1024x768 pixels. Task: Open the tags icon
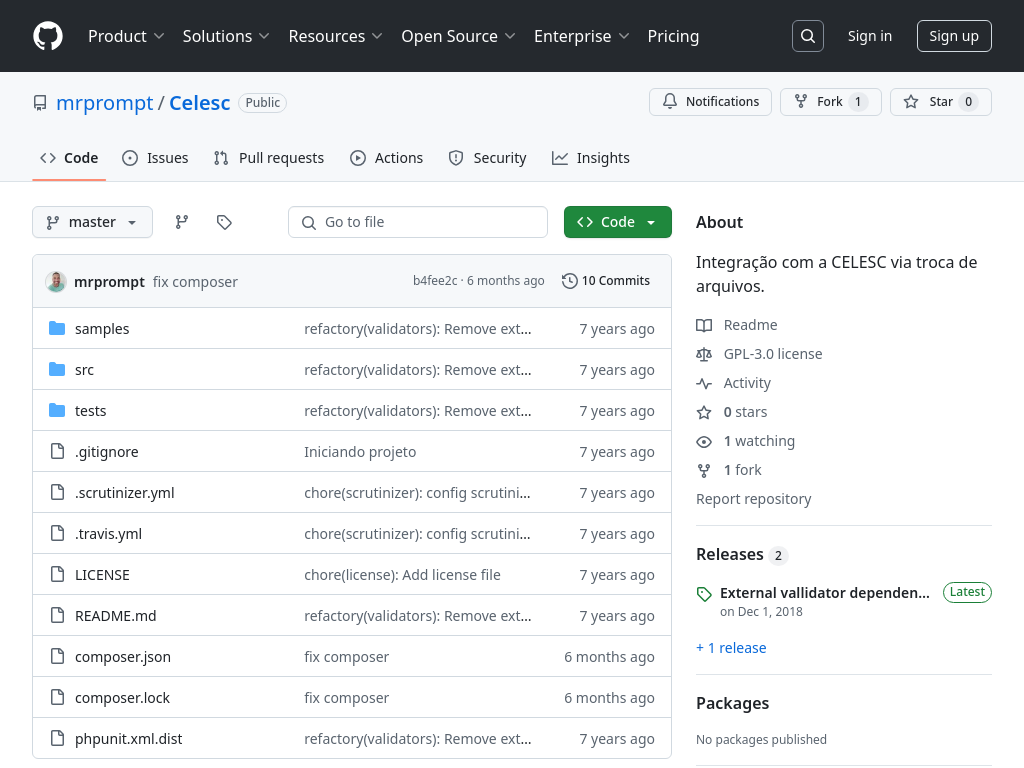tap(224, 222)
